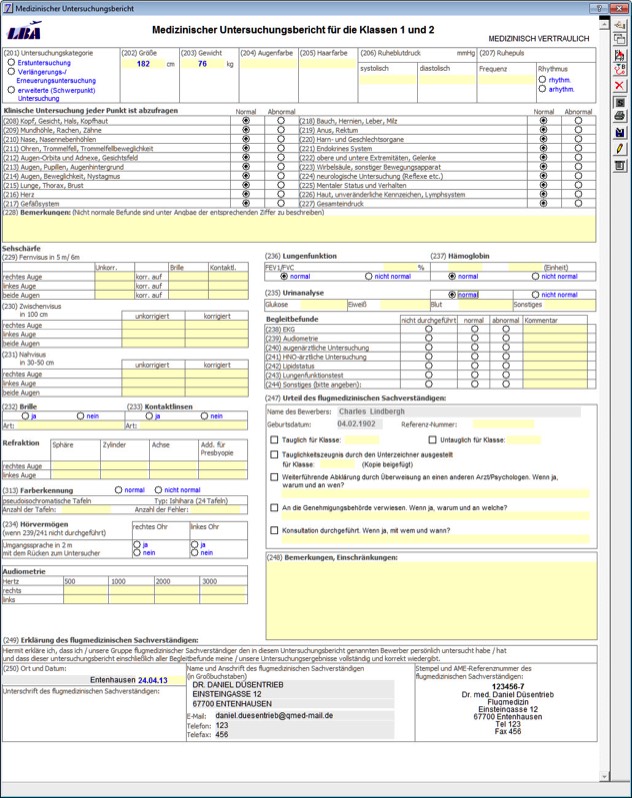
Task: Select Verlängerungs-/Erneuerungsuntersuchung radio option
Action: click(x=11, y=72)
